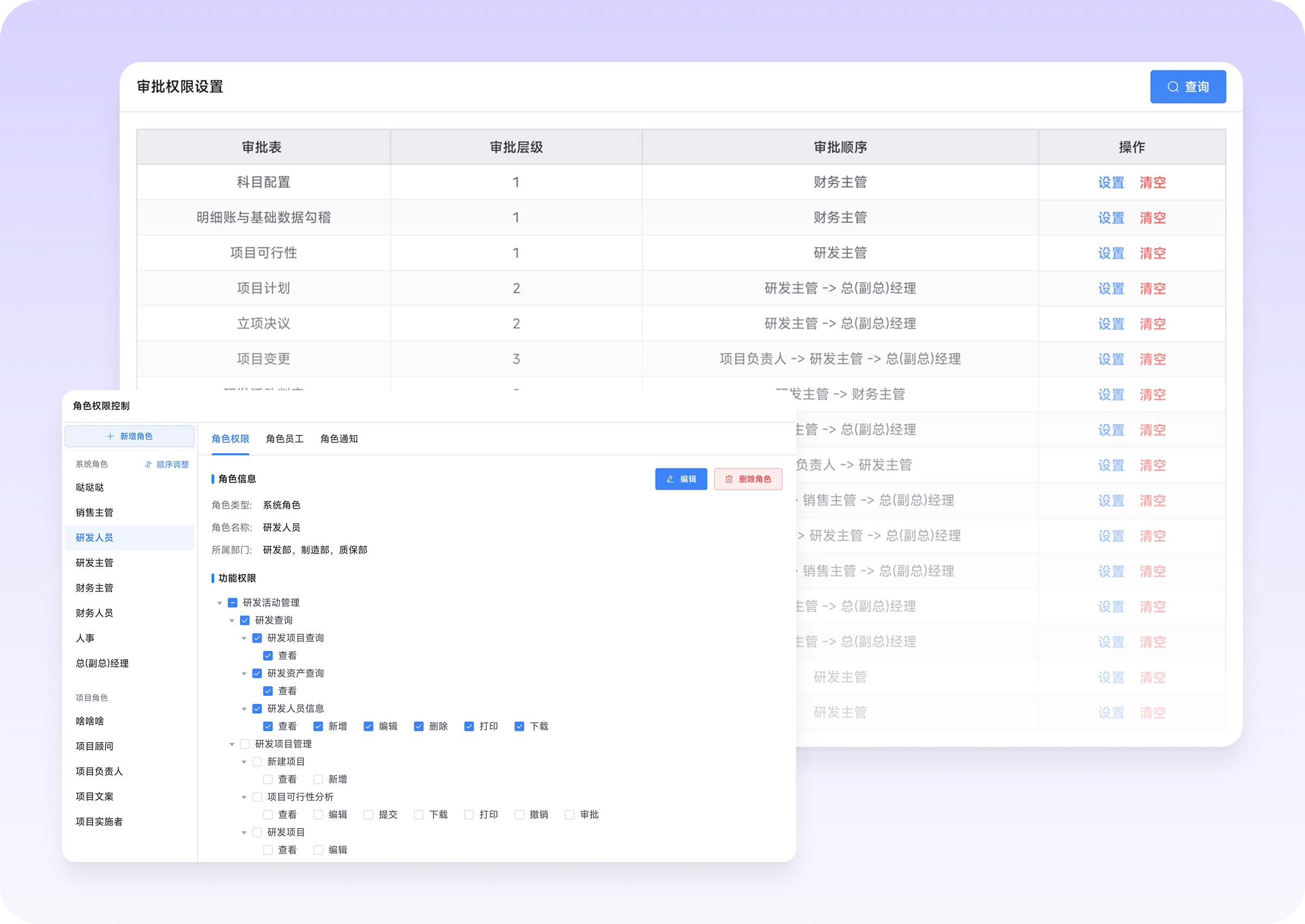This screenshot has width=1305, height=924.
Task: Enable the 研发项目管理 checkbox
Action: pyautogui.click(x=245, y=744)
